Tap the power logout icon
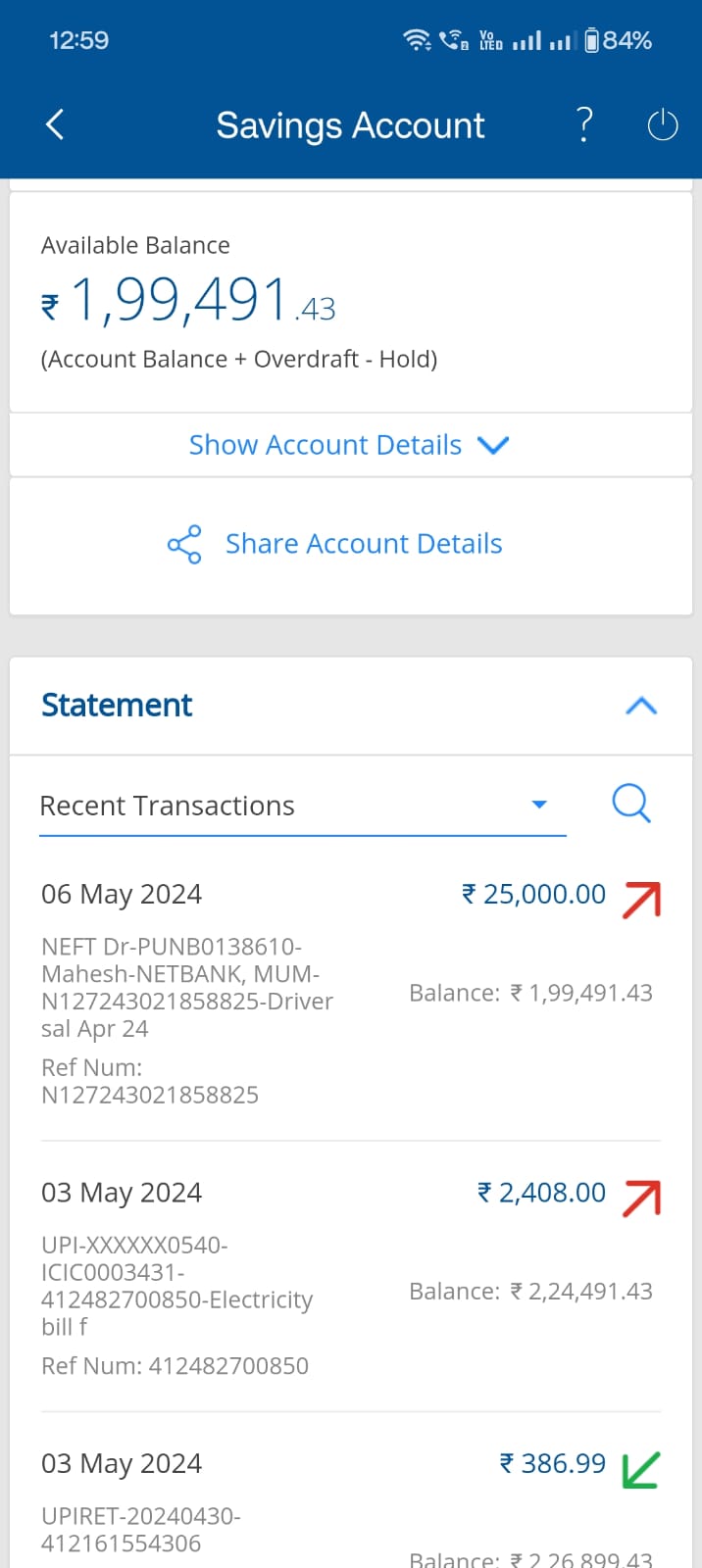This screenshot has width=702, height=1568. (x=663, y=125)
